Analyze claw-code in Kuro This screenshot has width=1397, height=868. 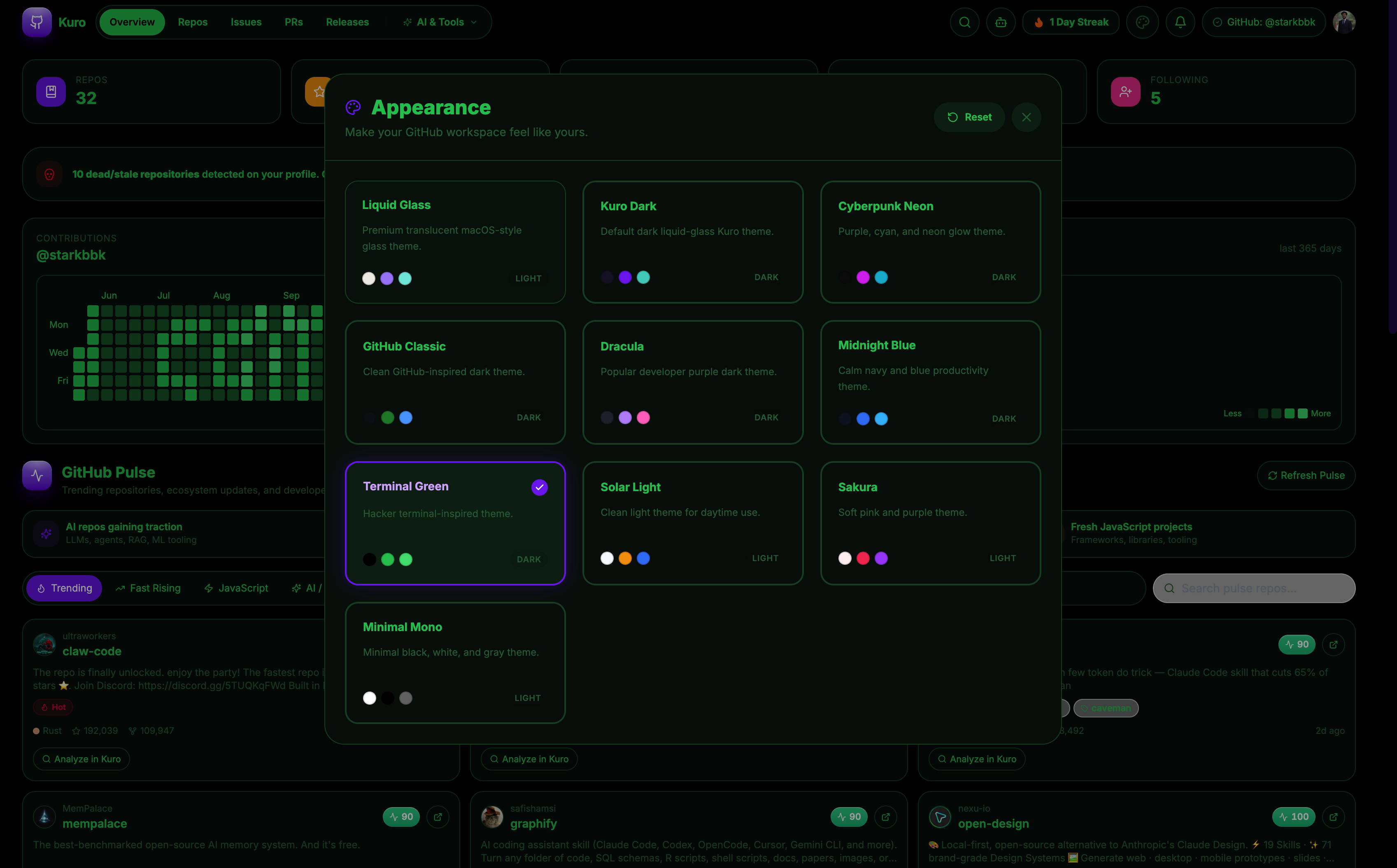(81, 759)
